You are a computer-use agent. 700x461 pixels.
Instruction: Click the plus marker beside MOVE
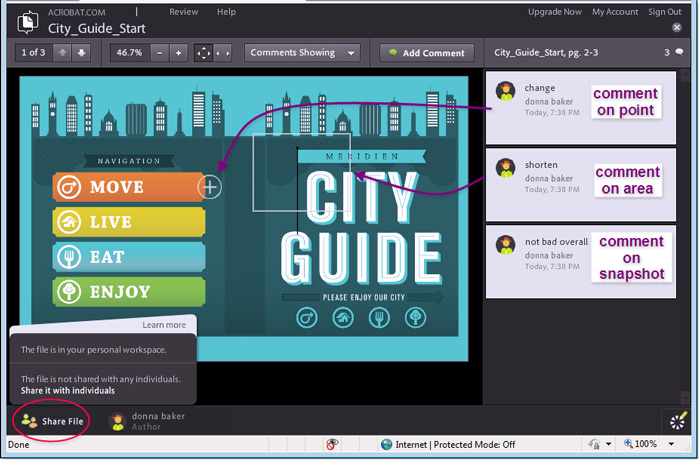(209, 186)
